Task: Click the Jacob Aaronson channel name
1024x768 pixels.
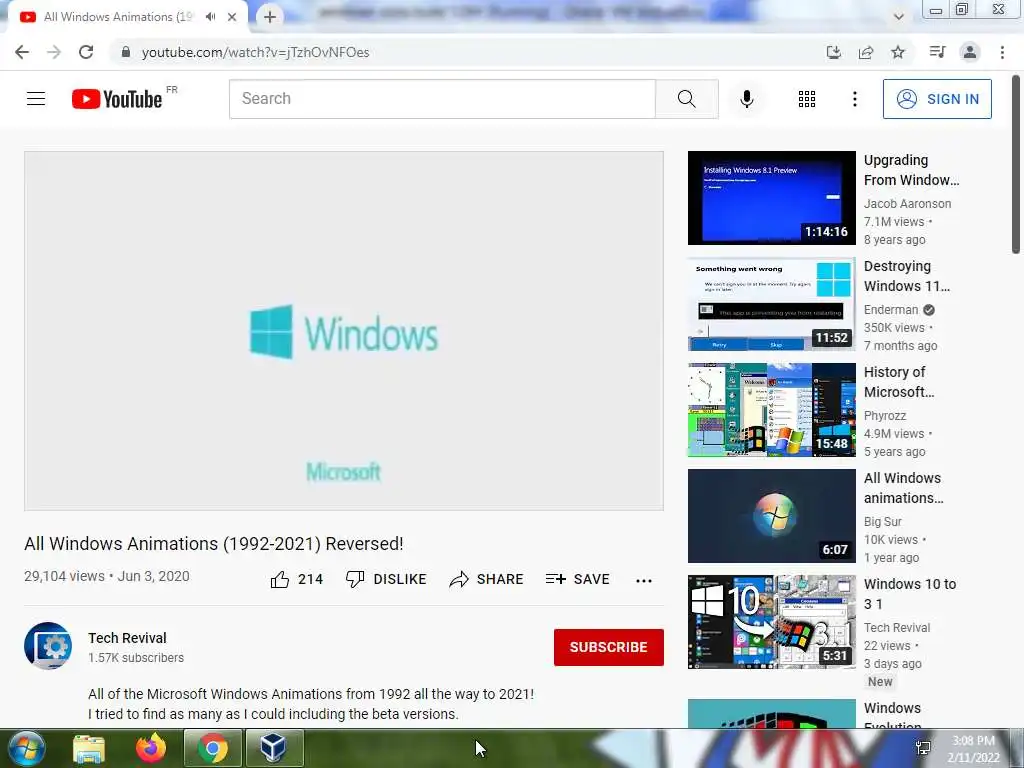Action: 908,204
